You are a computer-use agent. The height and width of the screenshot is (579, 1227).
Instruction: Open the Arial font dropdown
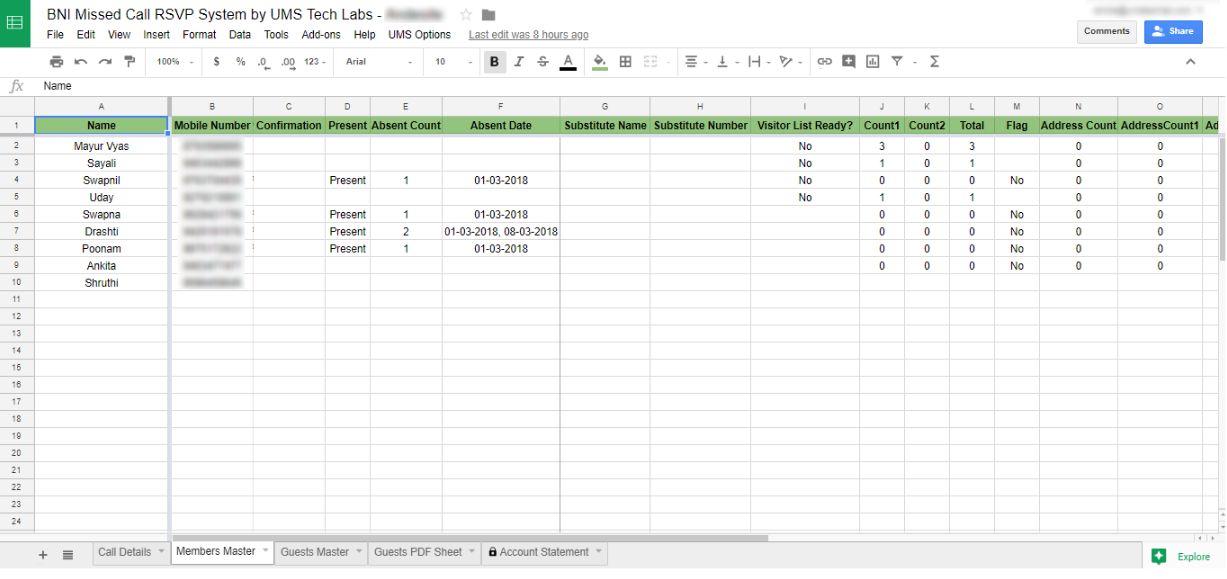(x=379, y=62)
